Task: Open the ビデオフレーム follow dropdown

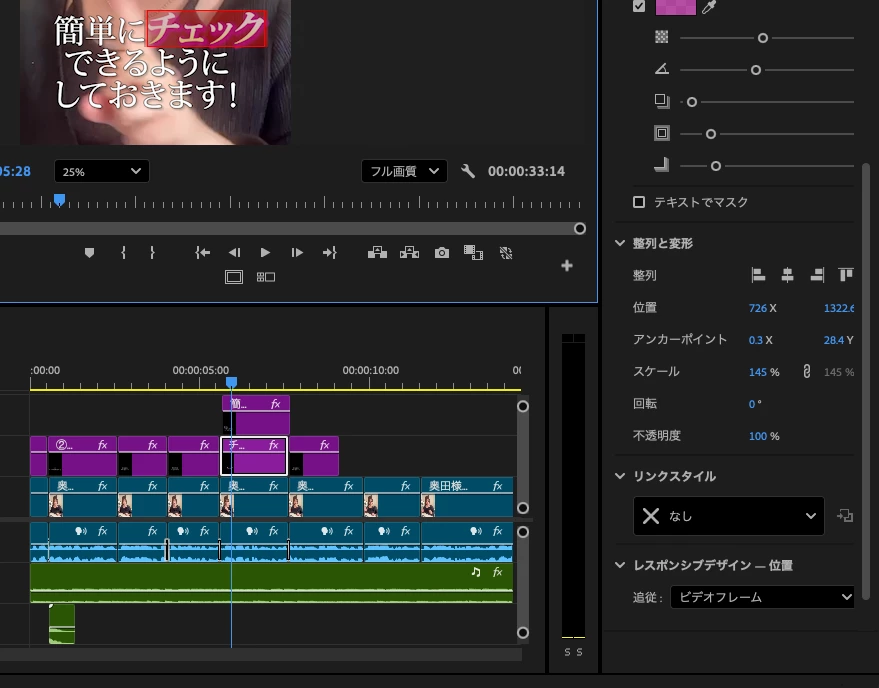Action: point(762,597)
